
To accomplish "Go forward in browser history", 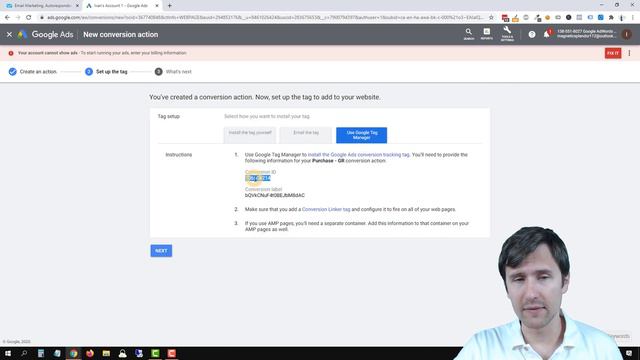I will [18, 18].
